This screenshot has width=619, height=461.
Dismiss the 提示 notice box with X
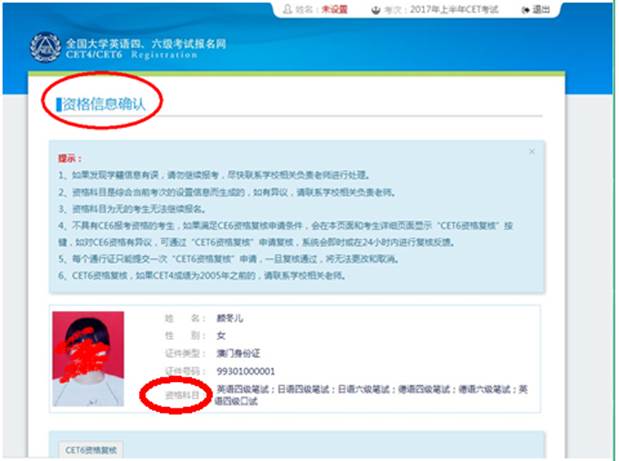pos(532,152)
